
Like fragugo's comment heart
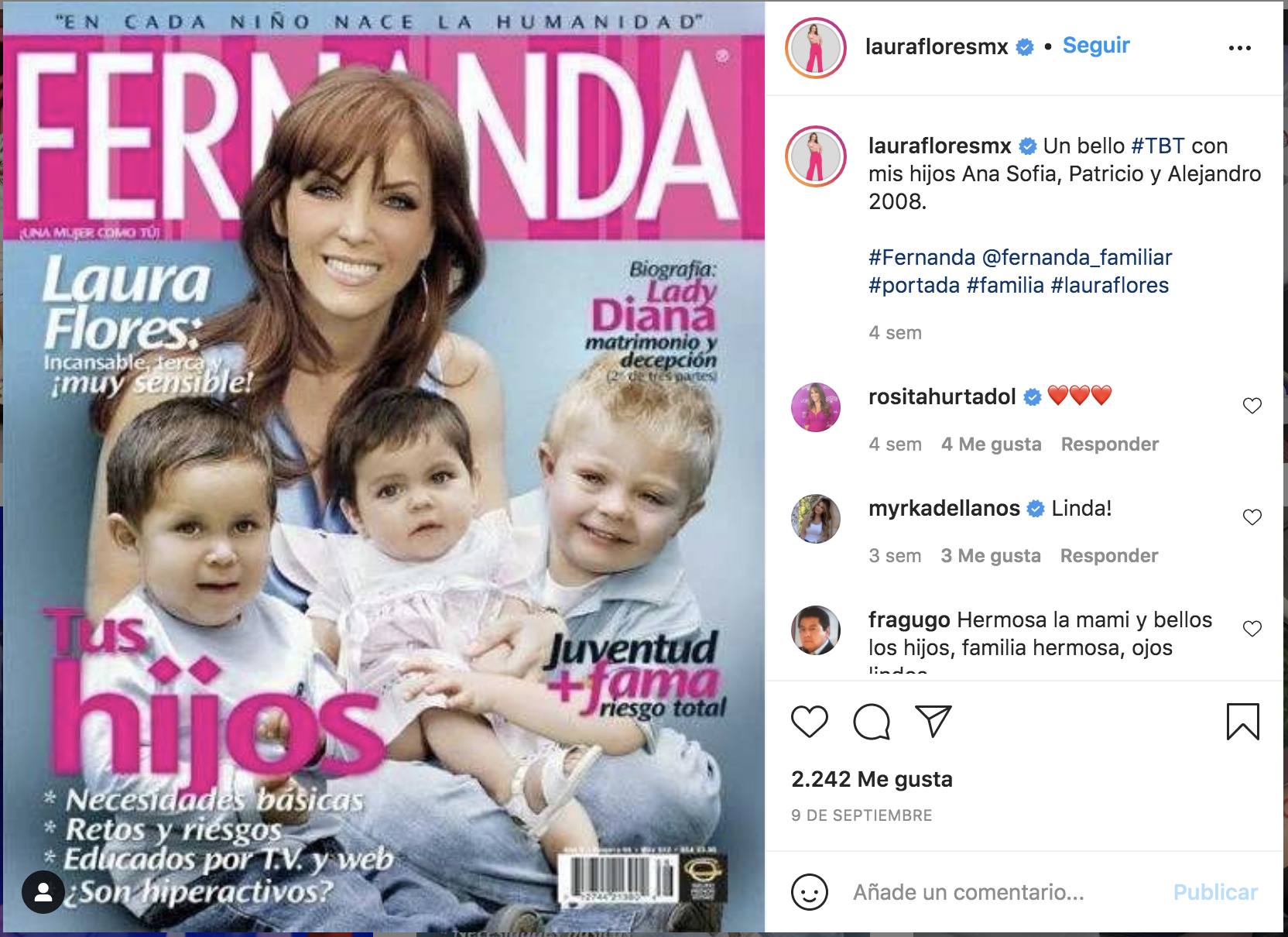1252,629
